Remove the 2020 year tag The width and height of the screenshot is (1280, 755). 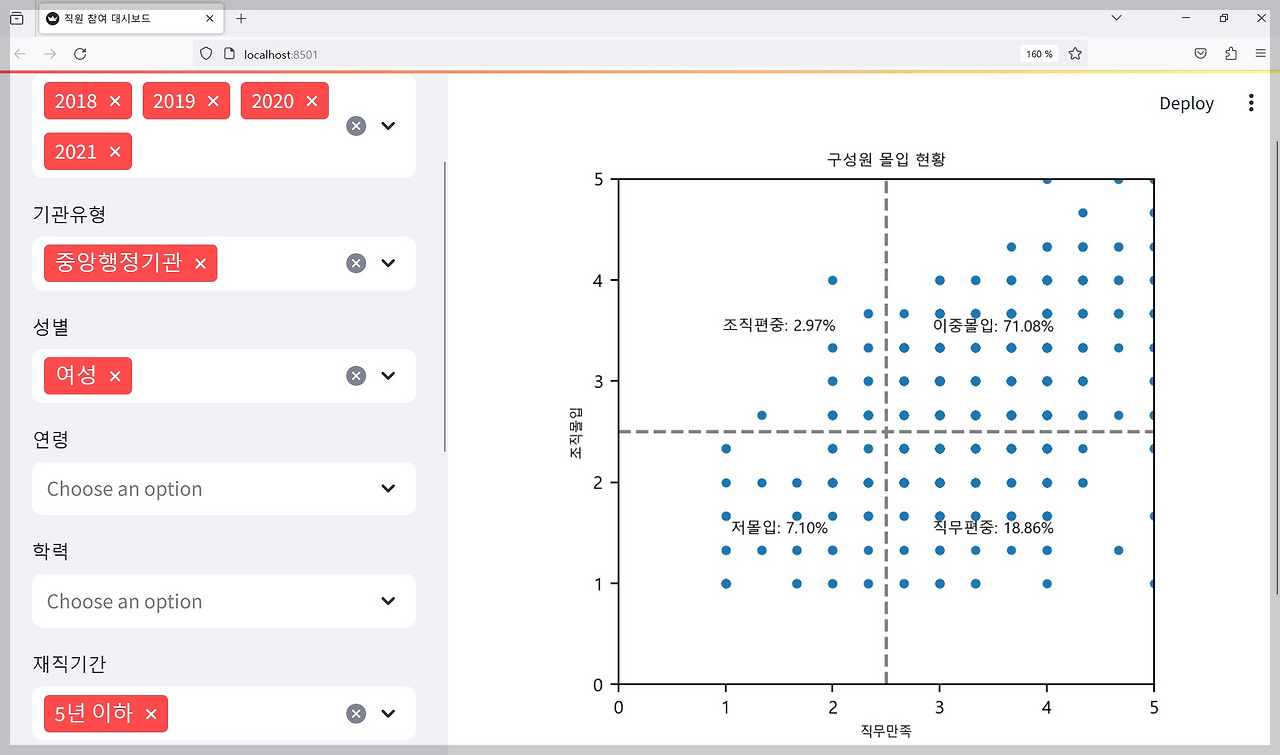point(312,101)
